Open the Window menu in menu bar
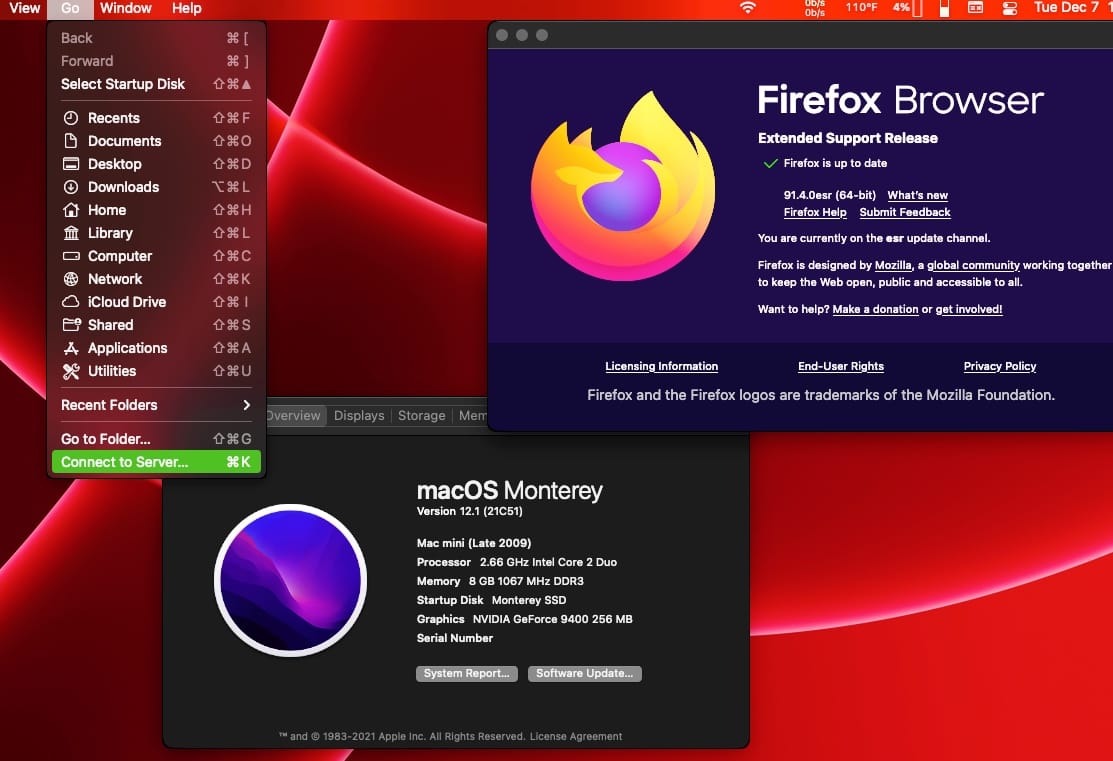1113x761 pixels. (126, 8)
